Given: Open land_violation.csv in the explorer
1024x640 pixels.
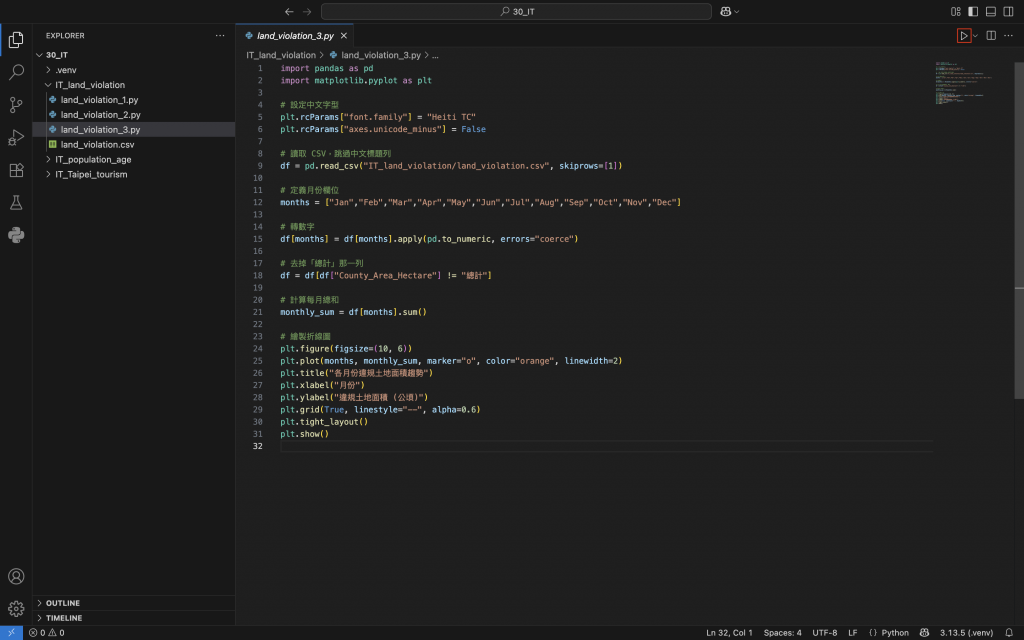Looking at the screenshot, I should [97, 144].
